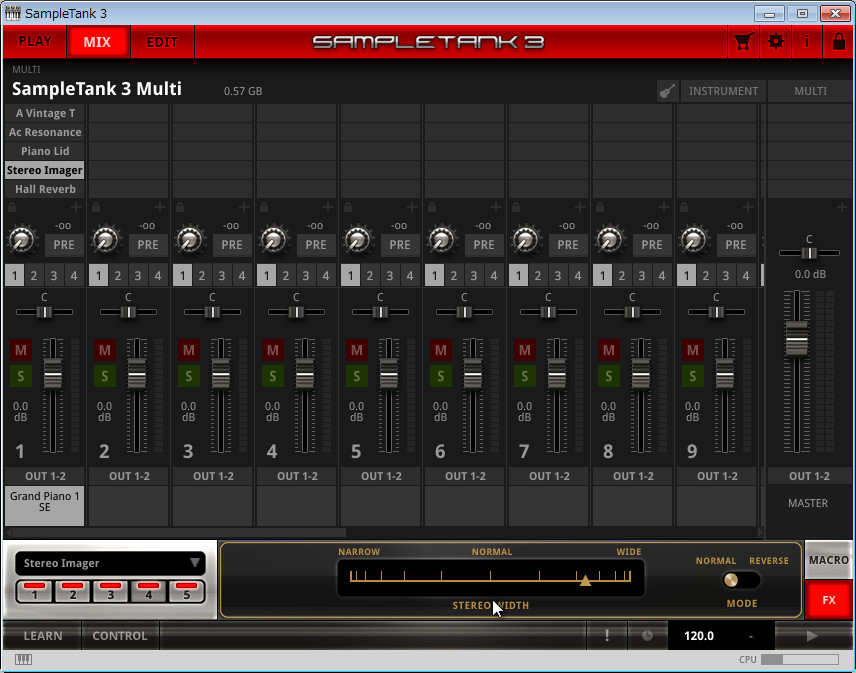Open the Stereo Imager effect dropdown
Screen dimensions: 856x673
coord(110,563)
